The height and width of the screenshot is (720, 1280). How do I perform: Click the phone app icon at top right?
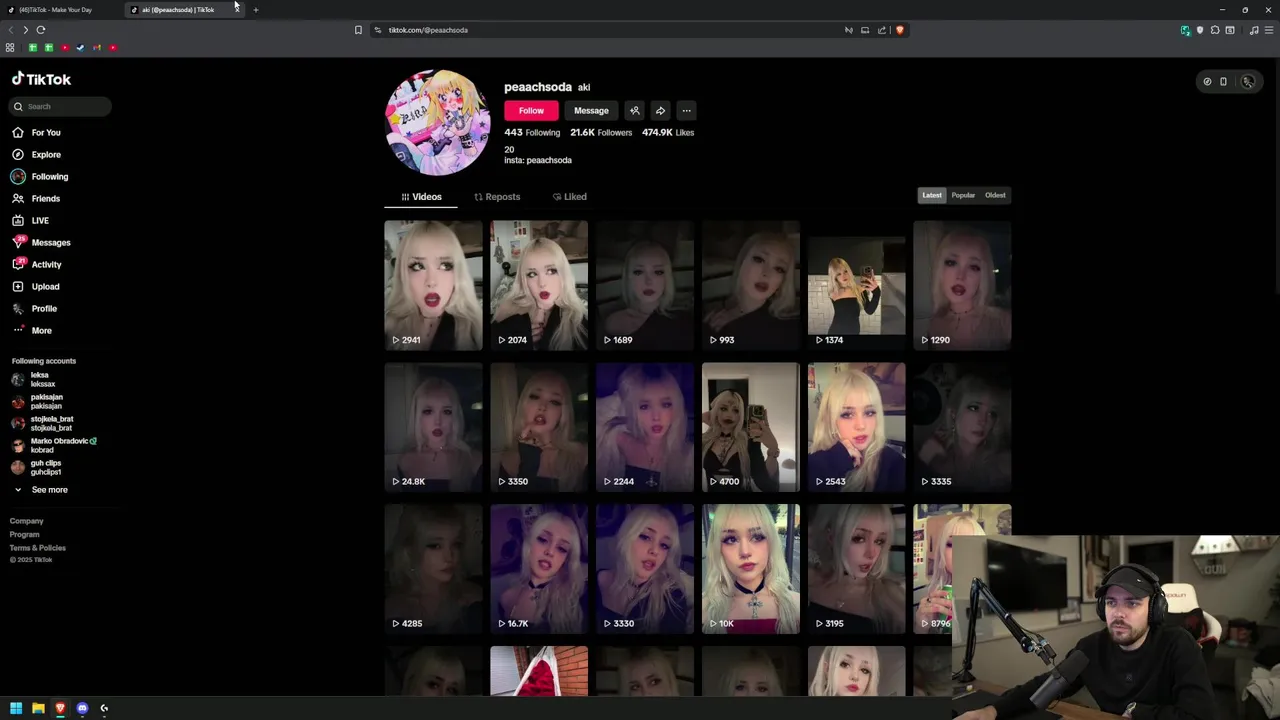click(x=1223, y=82)
